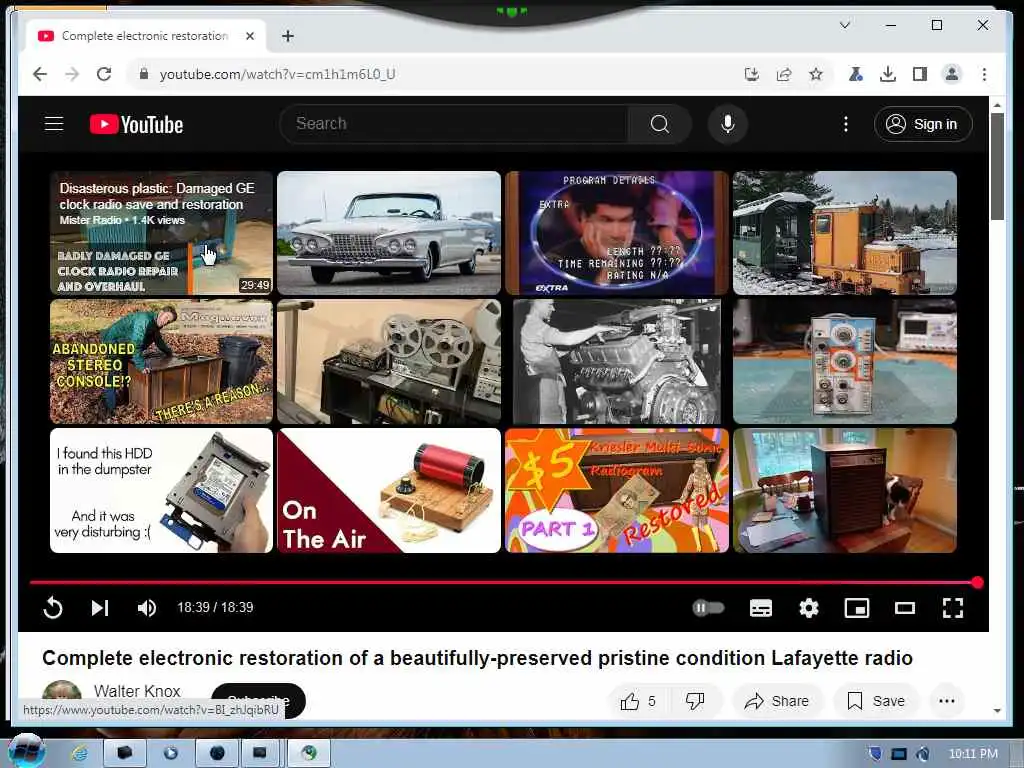Click the taskbar clock 10:11 PM

click(x=973, y=754)
